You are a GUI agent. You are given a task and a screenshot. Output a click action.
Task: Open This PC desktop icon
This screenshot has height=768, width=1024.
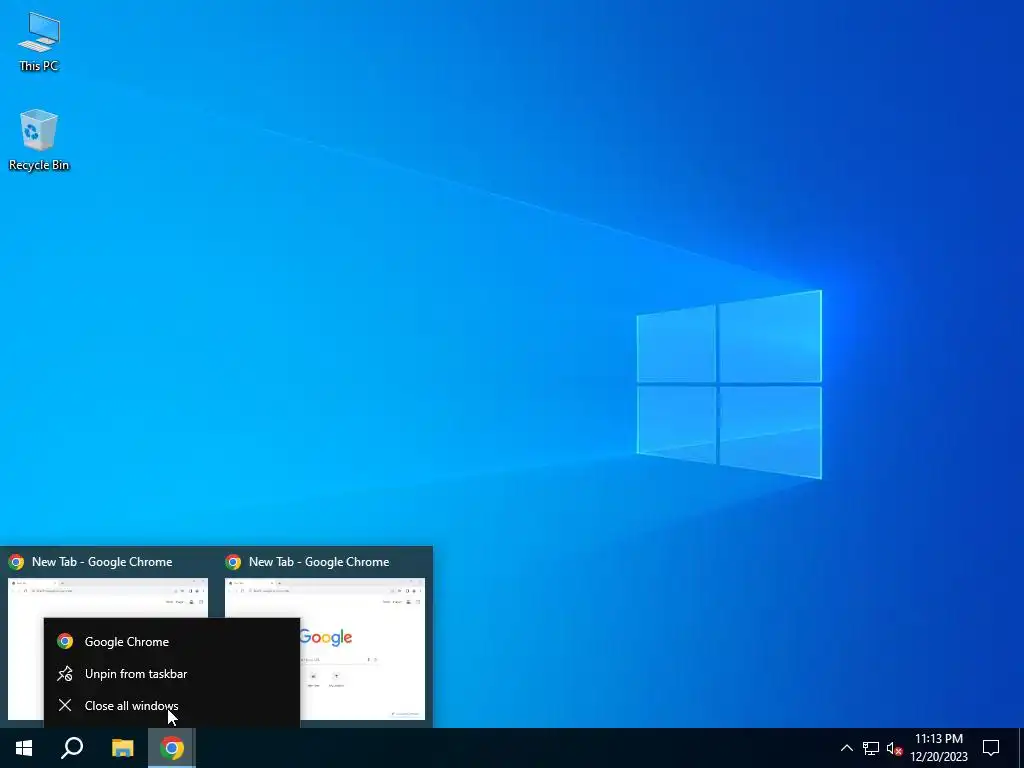click(39, 42)
